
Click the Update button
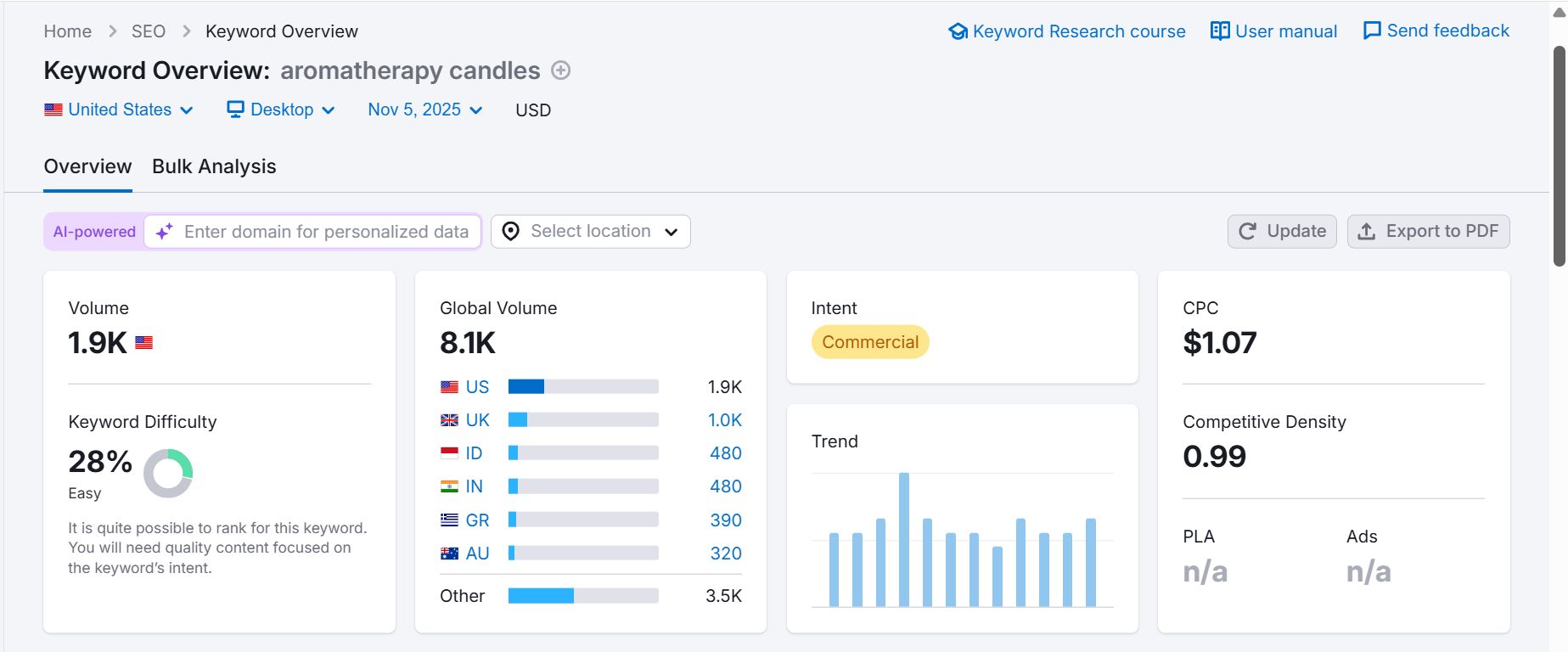pos(1282,232)
